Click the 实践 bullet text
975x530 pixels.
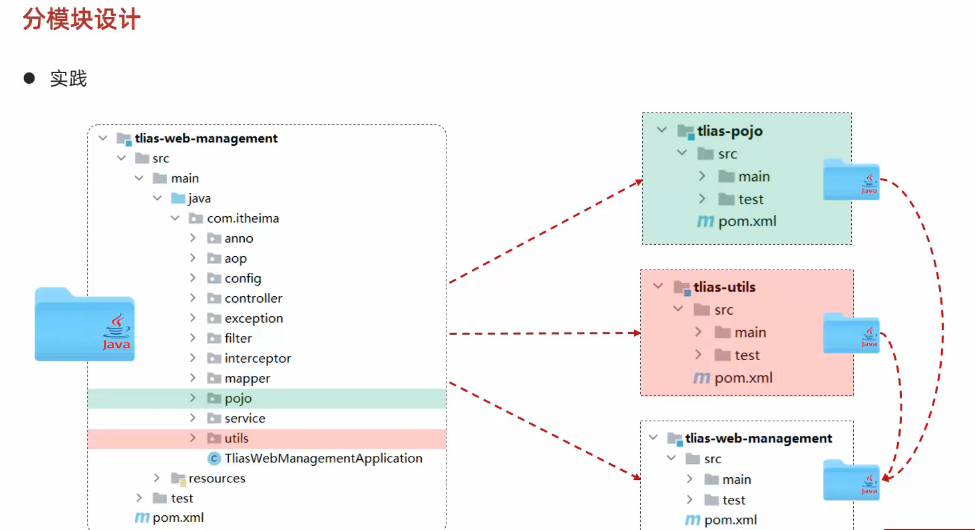68,79
